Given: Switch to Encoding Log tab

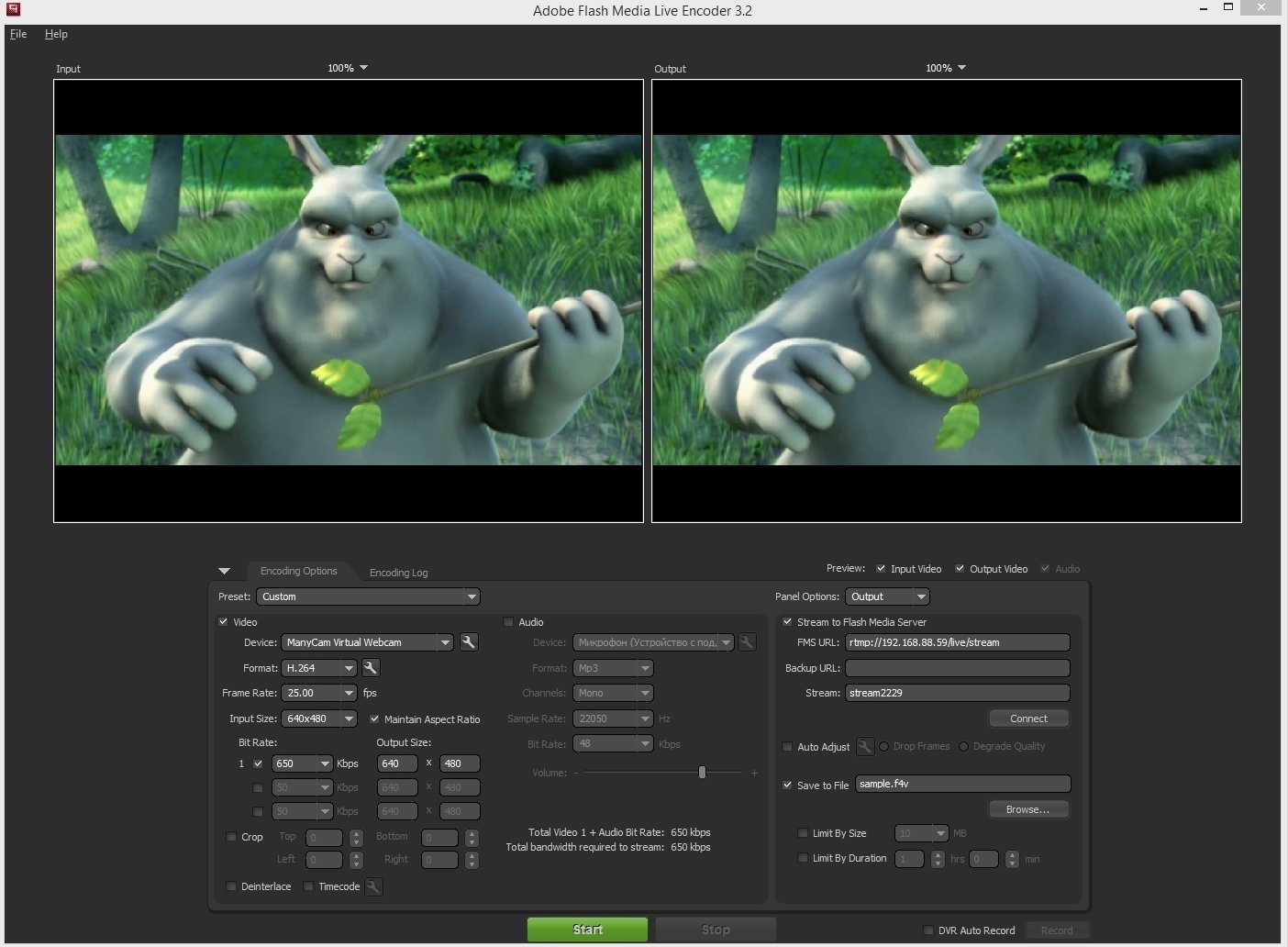Looking at the screenshot, I should point(398,573).
